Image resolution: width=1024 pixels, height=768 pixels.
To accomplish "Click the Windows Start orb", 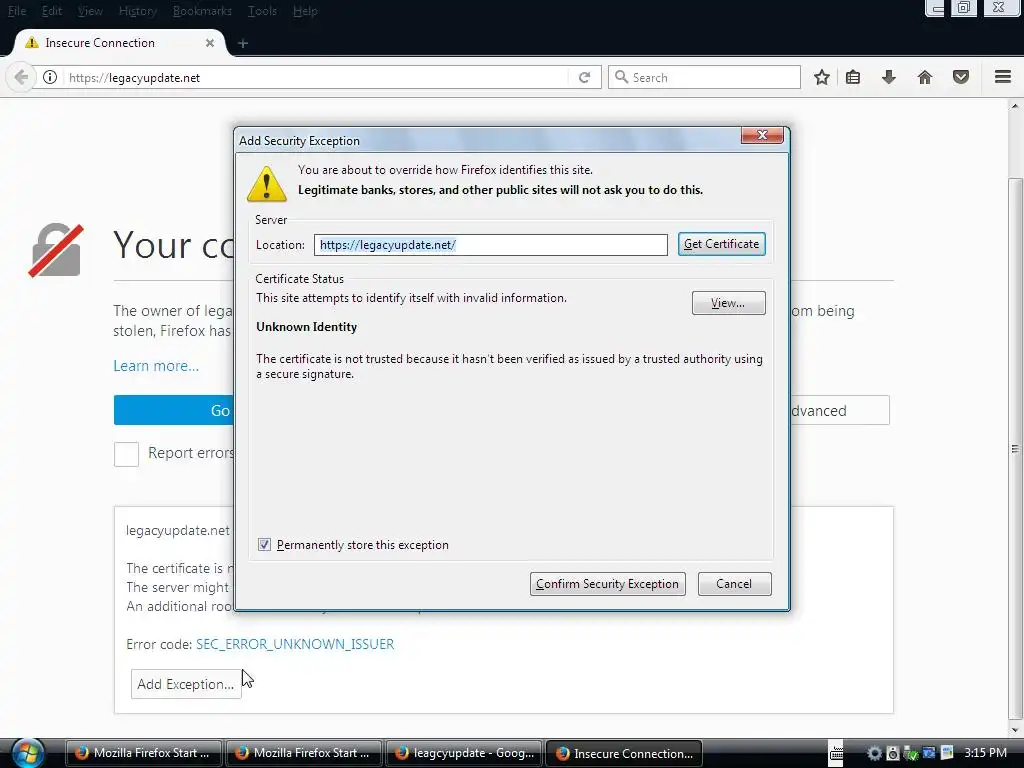I will point(27,753).
